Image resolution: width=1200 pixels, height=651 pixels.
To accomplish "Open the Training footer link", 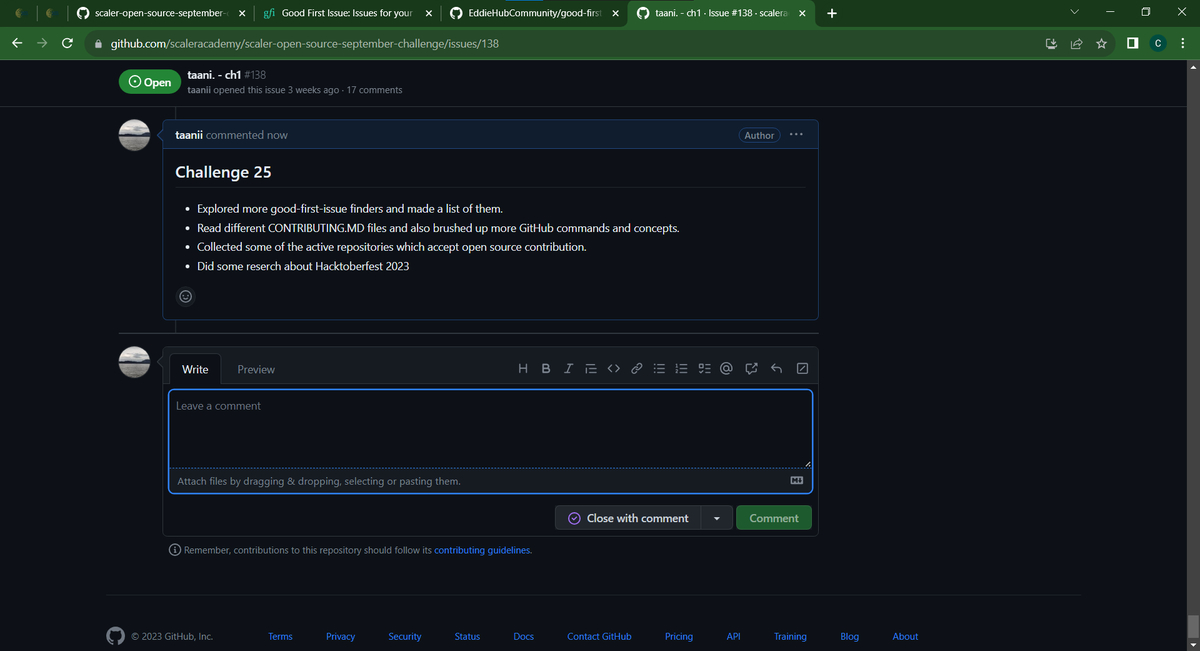I will pyautogui.click(x=790, y=636).
